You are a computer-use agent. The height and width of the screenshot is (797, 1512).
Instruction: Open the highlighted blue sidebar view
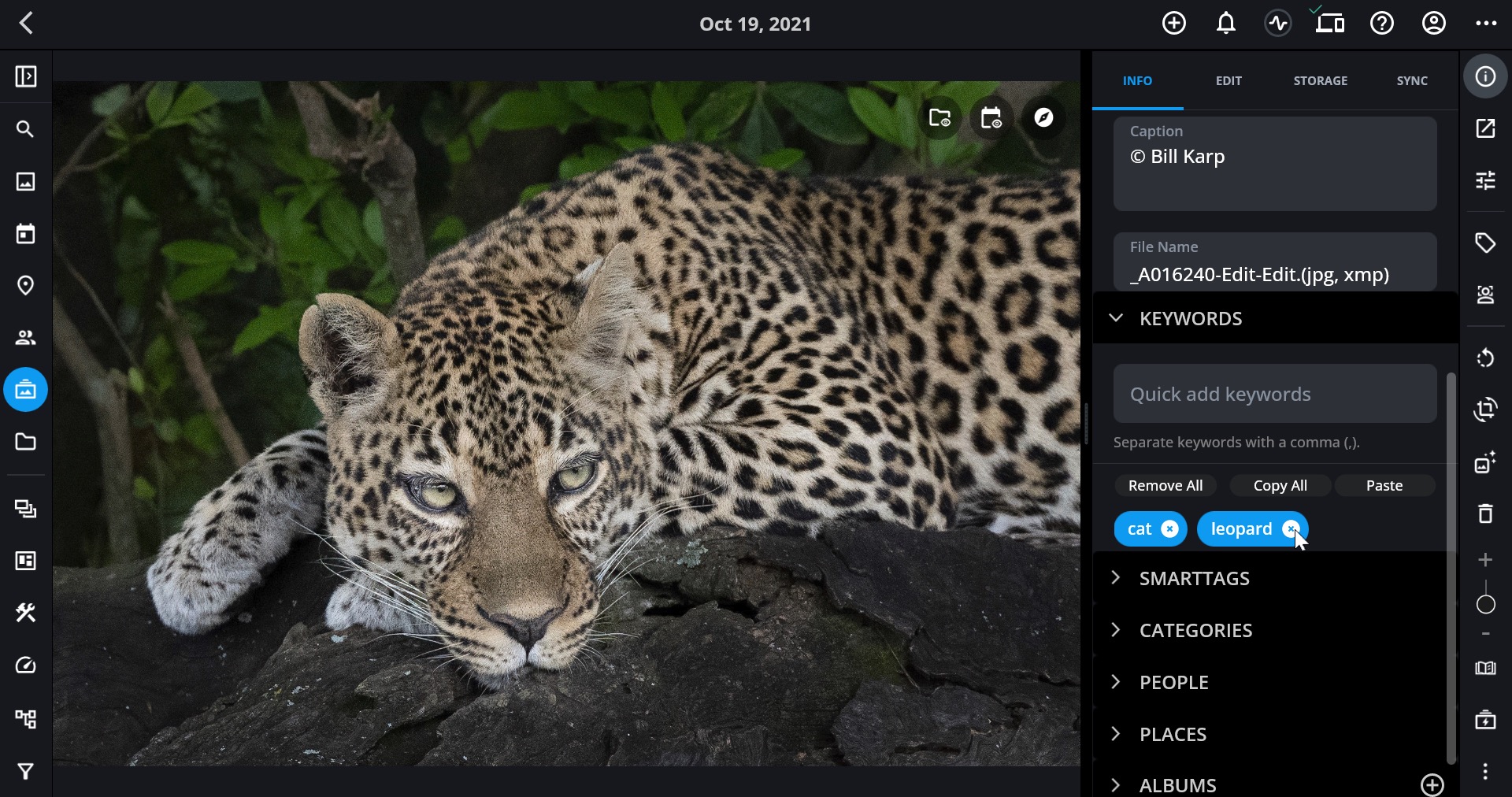point(26,390)
